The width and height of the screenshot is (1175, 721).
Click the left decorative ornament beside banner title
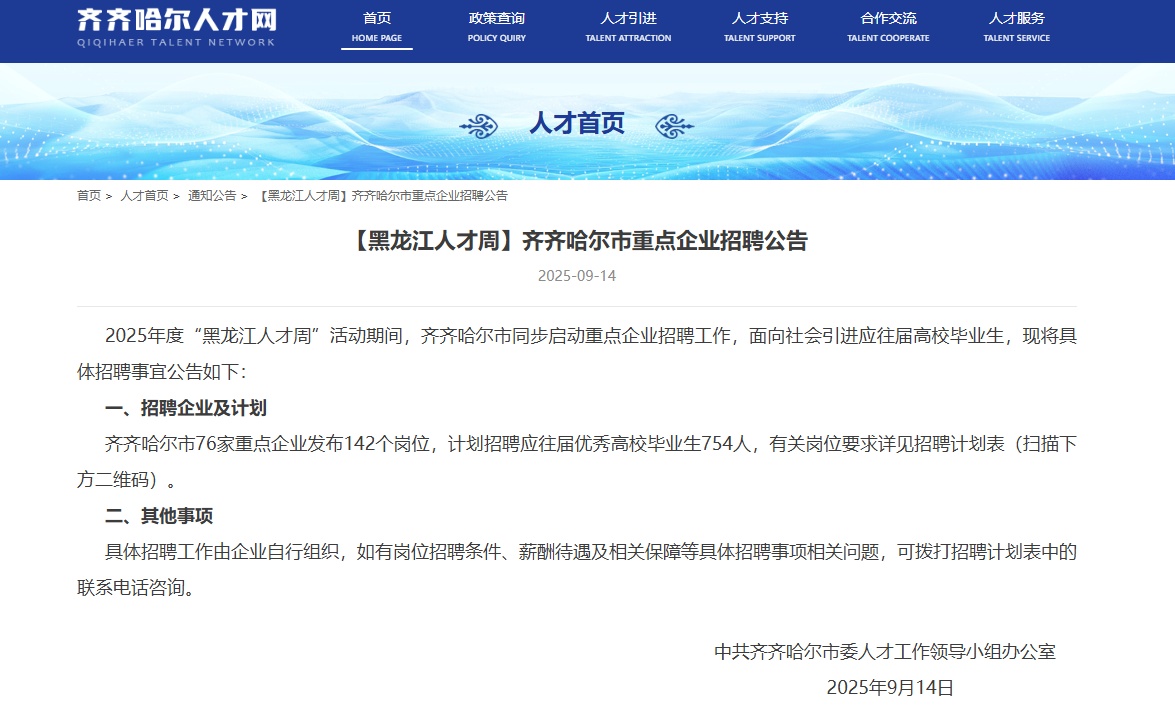tap(479, 125)
